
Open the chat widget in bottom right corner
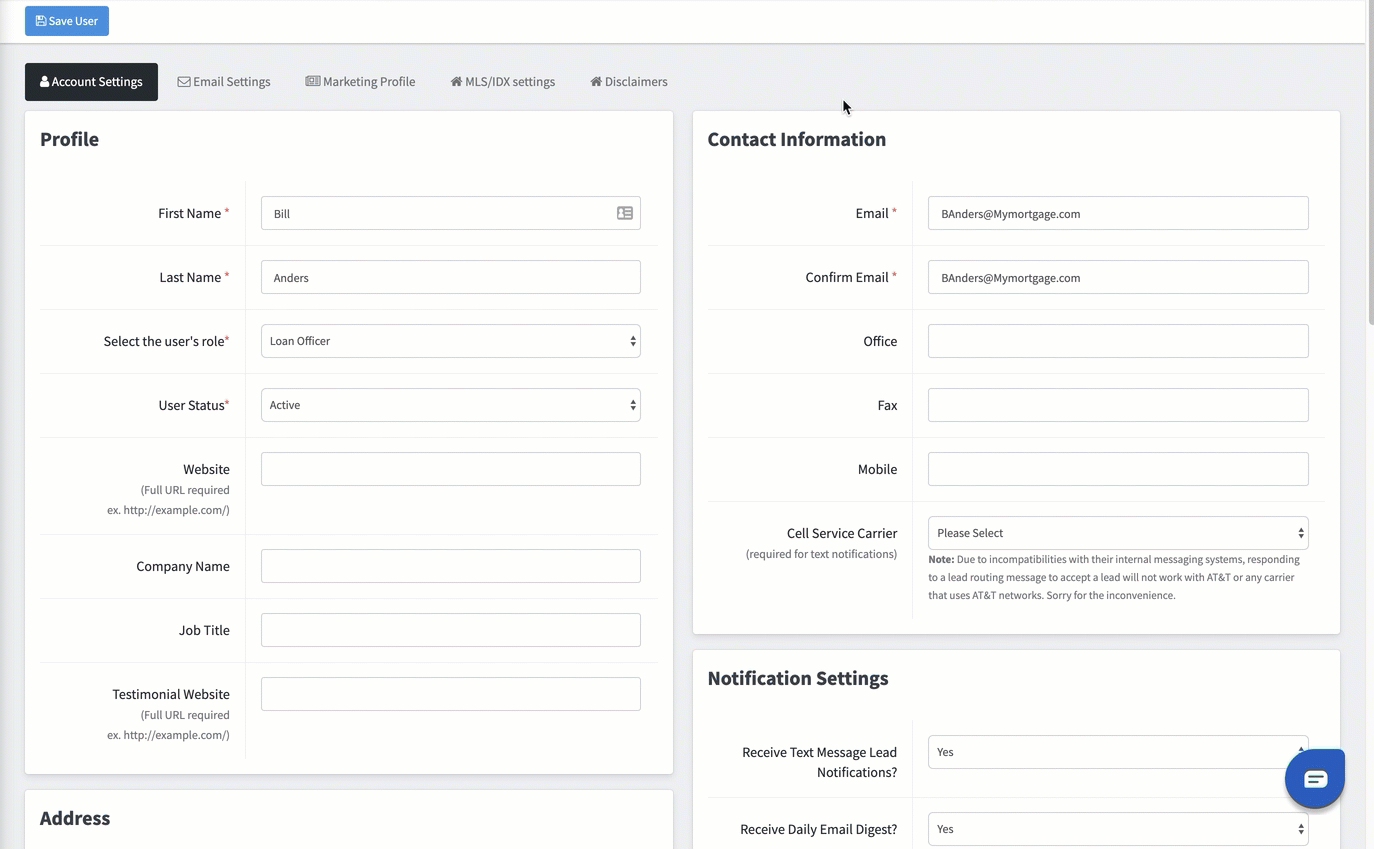(x=1315, y=778)
